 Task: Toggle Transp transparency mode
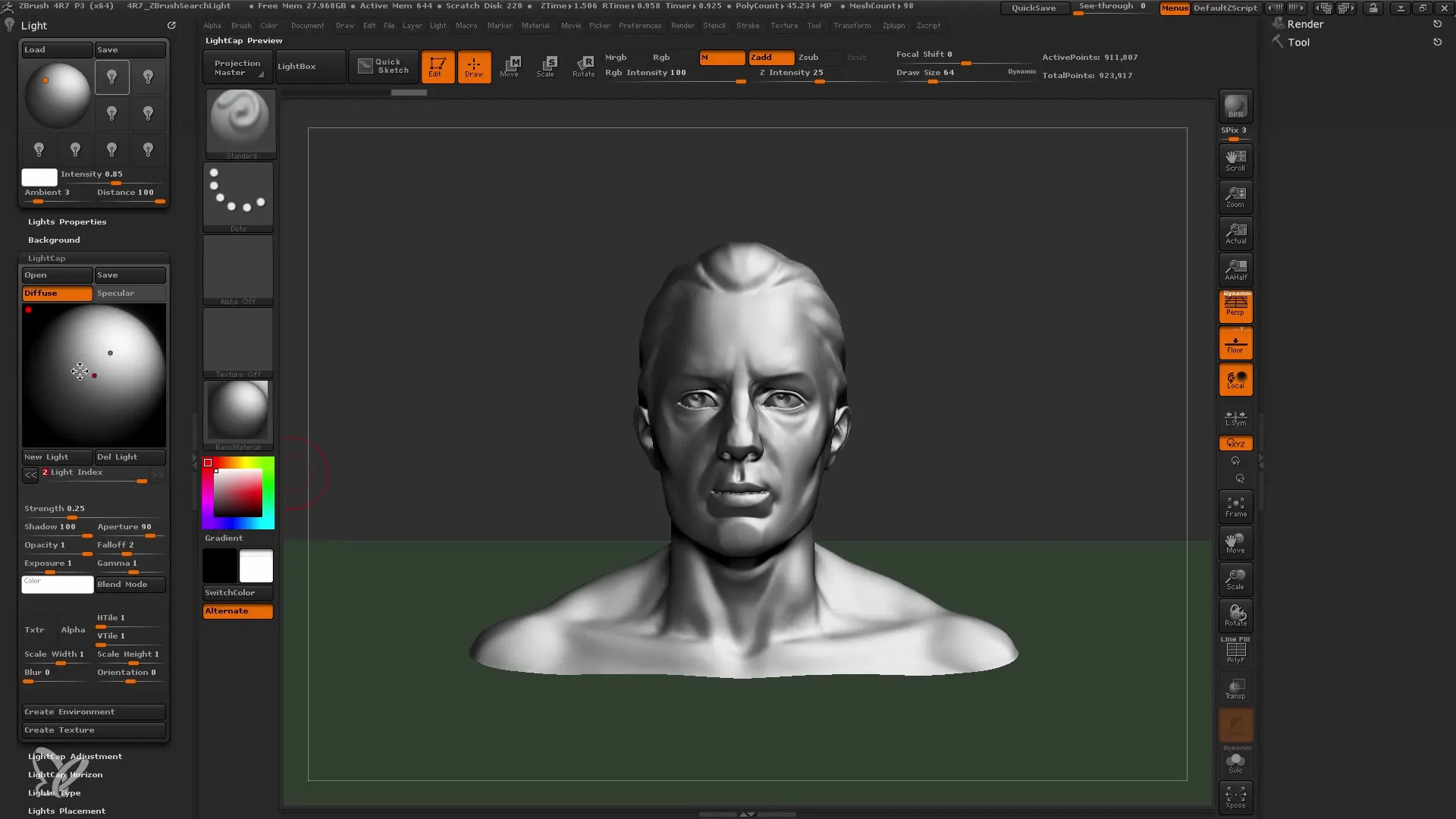point(1235,689)
